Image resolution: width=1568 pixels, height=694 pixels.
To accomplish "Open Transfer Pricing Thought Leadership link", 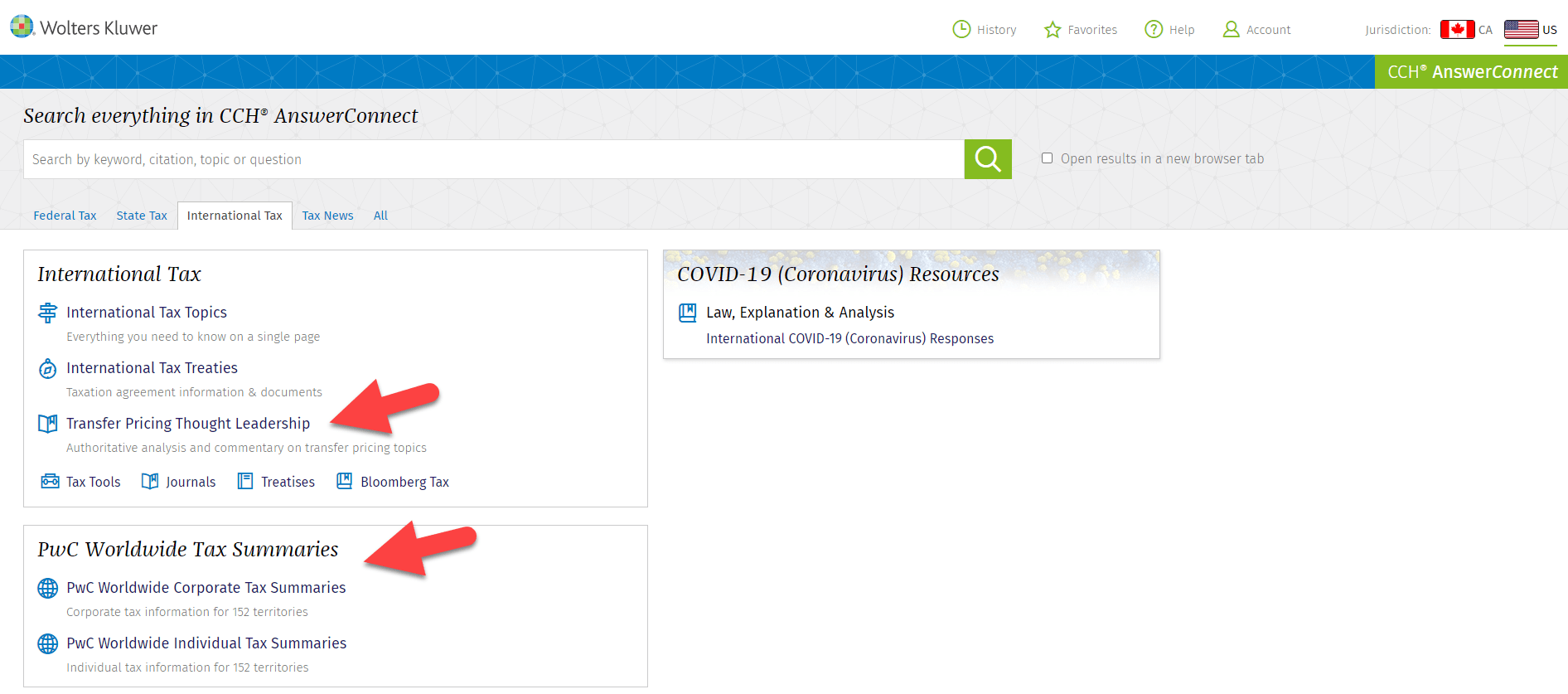I will click(x=188, y=424).
